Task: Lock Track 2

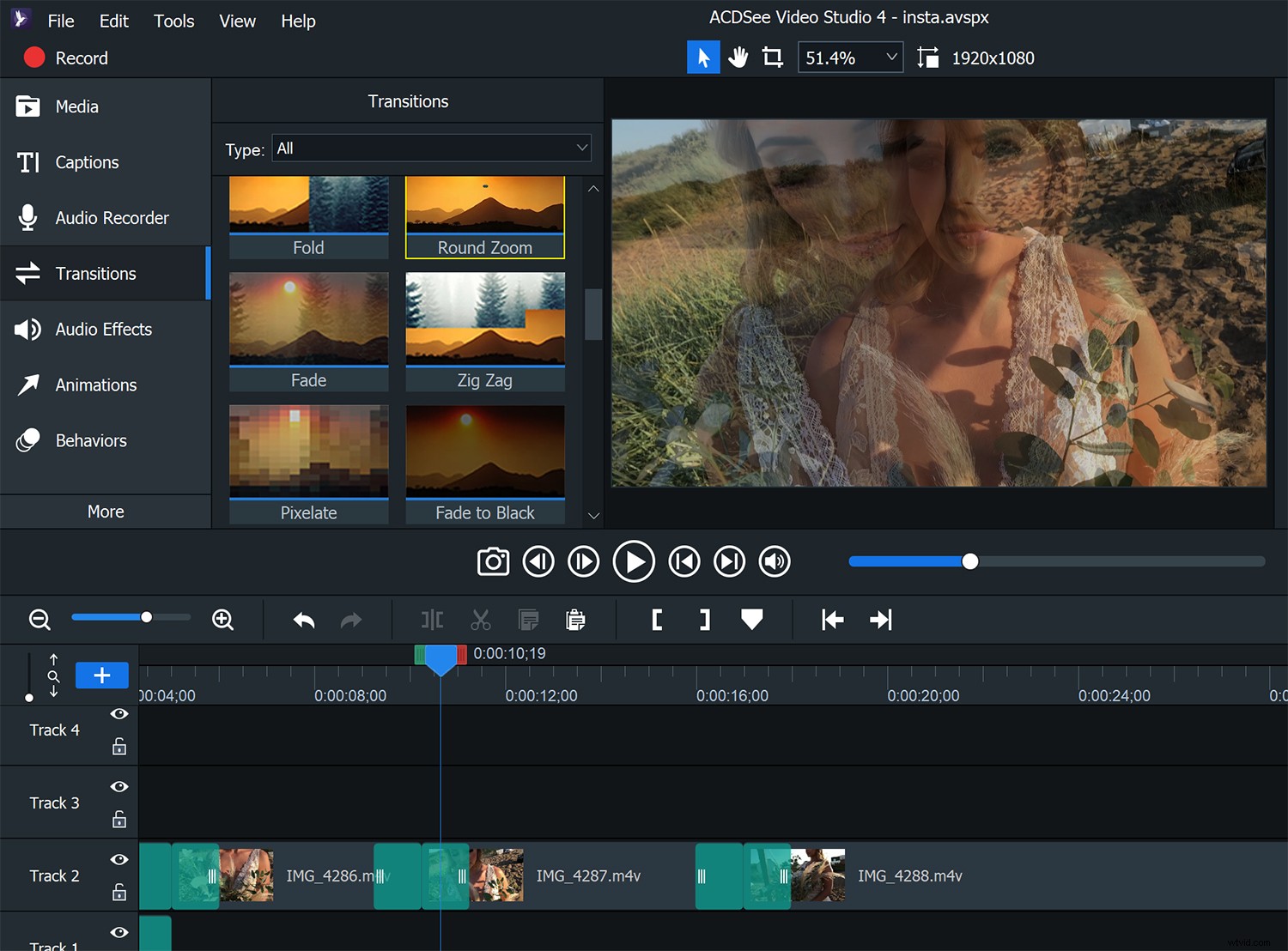Action: 119,893
